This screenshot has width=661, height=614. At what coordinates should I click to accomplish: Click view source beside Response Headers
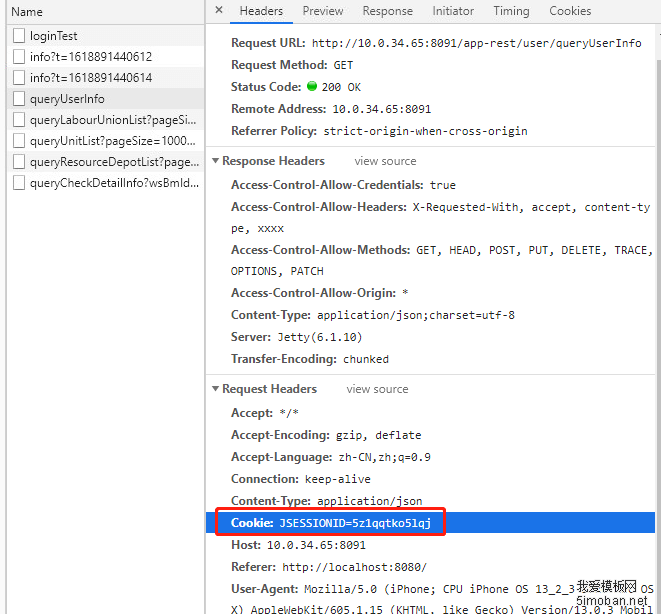coord(385,161)
